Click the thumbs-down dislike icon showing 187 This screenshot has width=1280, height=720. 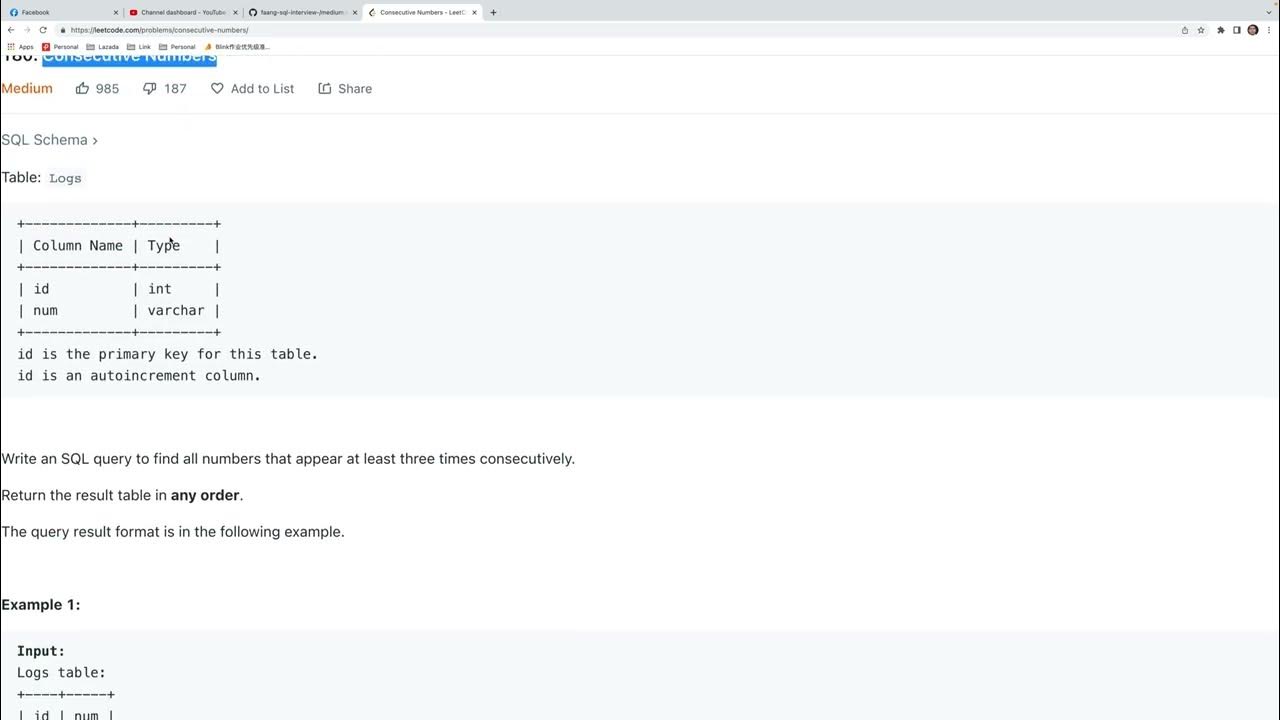[150, 89]
